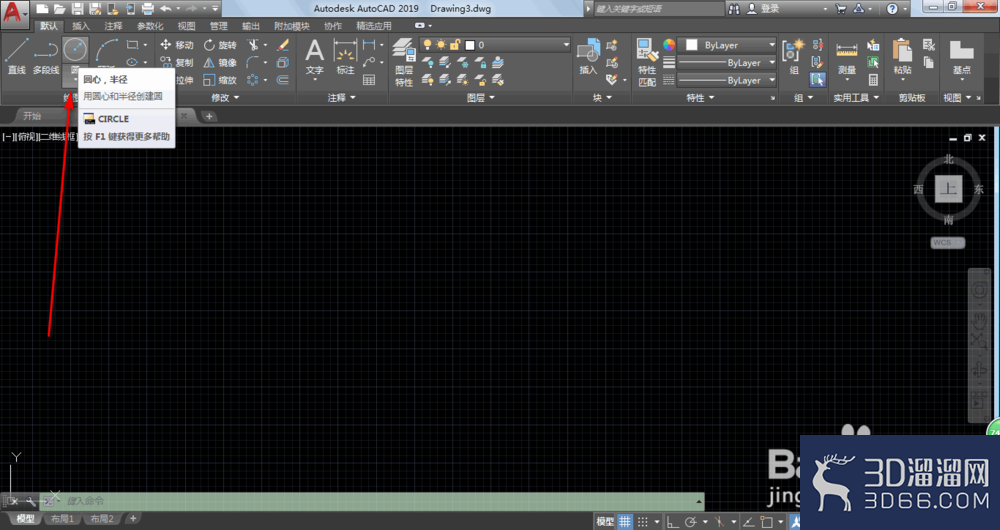The width and height of the screenshot is (1000, 530).
Task: Toggle polar tracking in status bar
Action: pos(691,522)
